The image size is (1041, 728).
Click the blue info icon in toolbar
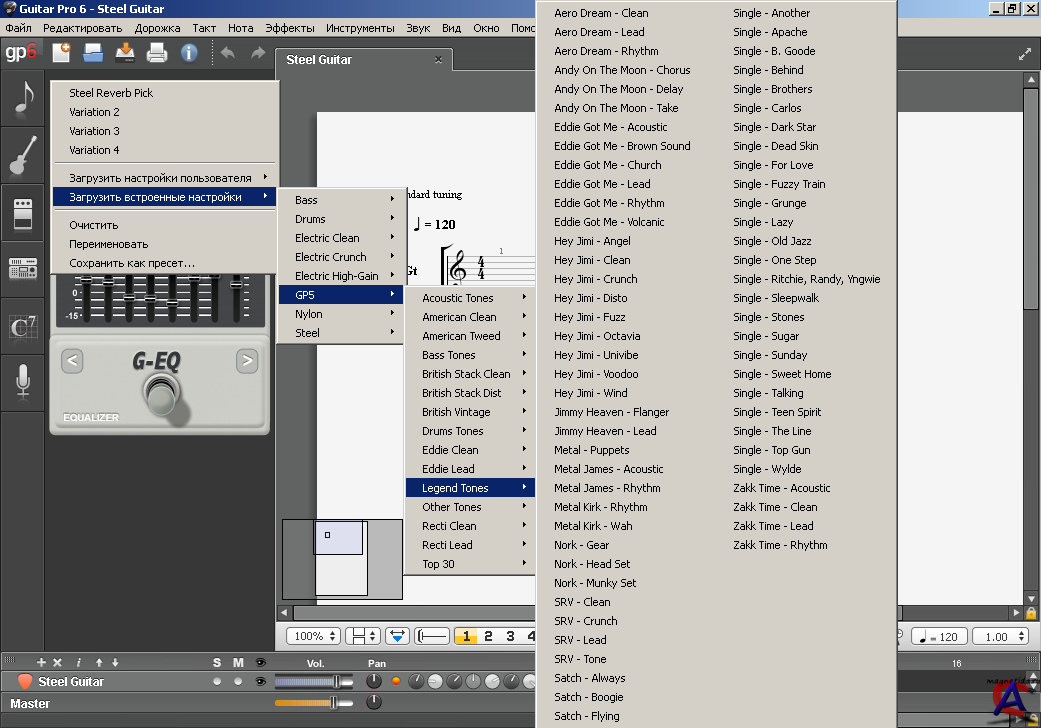(x=189, y=53)
